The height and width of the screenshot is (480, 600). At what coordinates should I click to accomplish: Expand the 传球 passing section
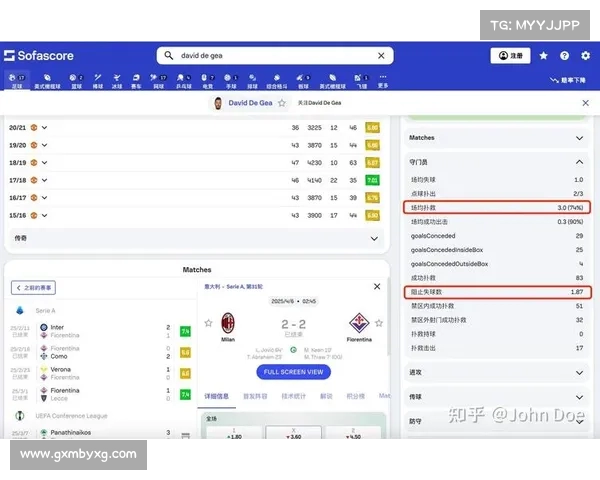point(497,397)
